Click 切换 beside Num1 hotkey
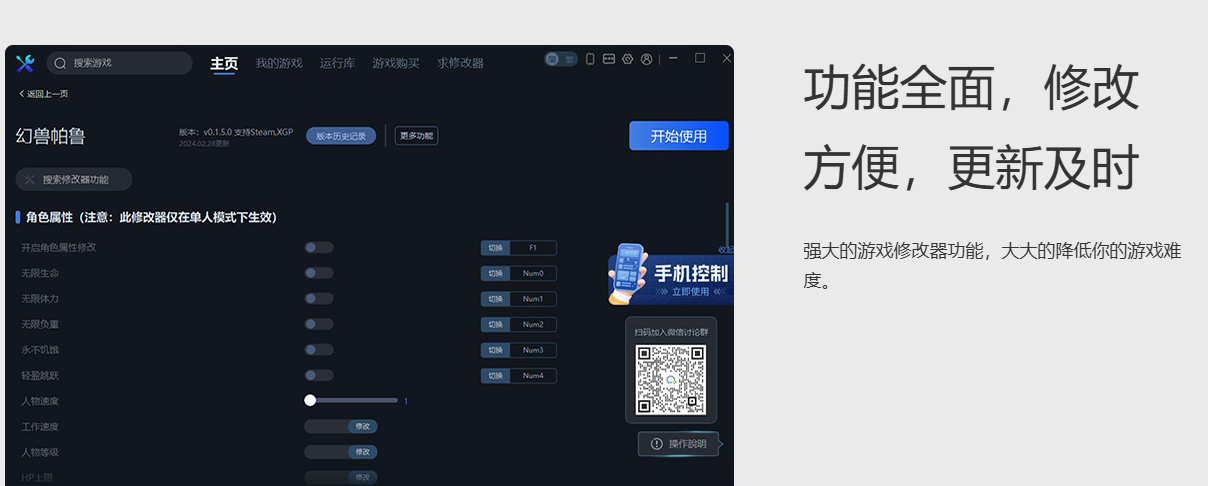 [x=495, y=299]
